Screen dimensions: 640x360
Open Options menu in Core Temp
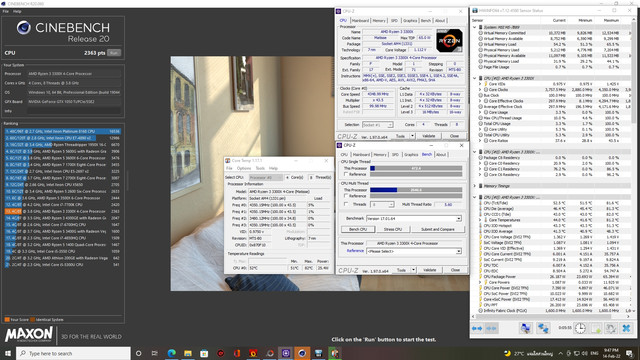[244, 168]
